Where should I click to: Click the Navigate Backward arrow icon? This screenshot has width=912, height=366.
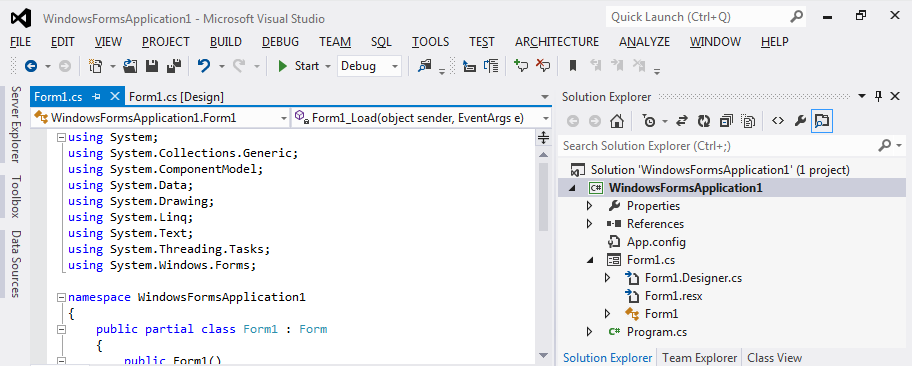click(30, 66)
